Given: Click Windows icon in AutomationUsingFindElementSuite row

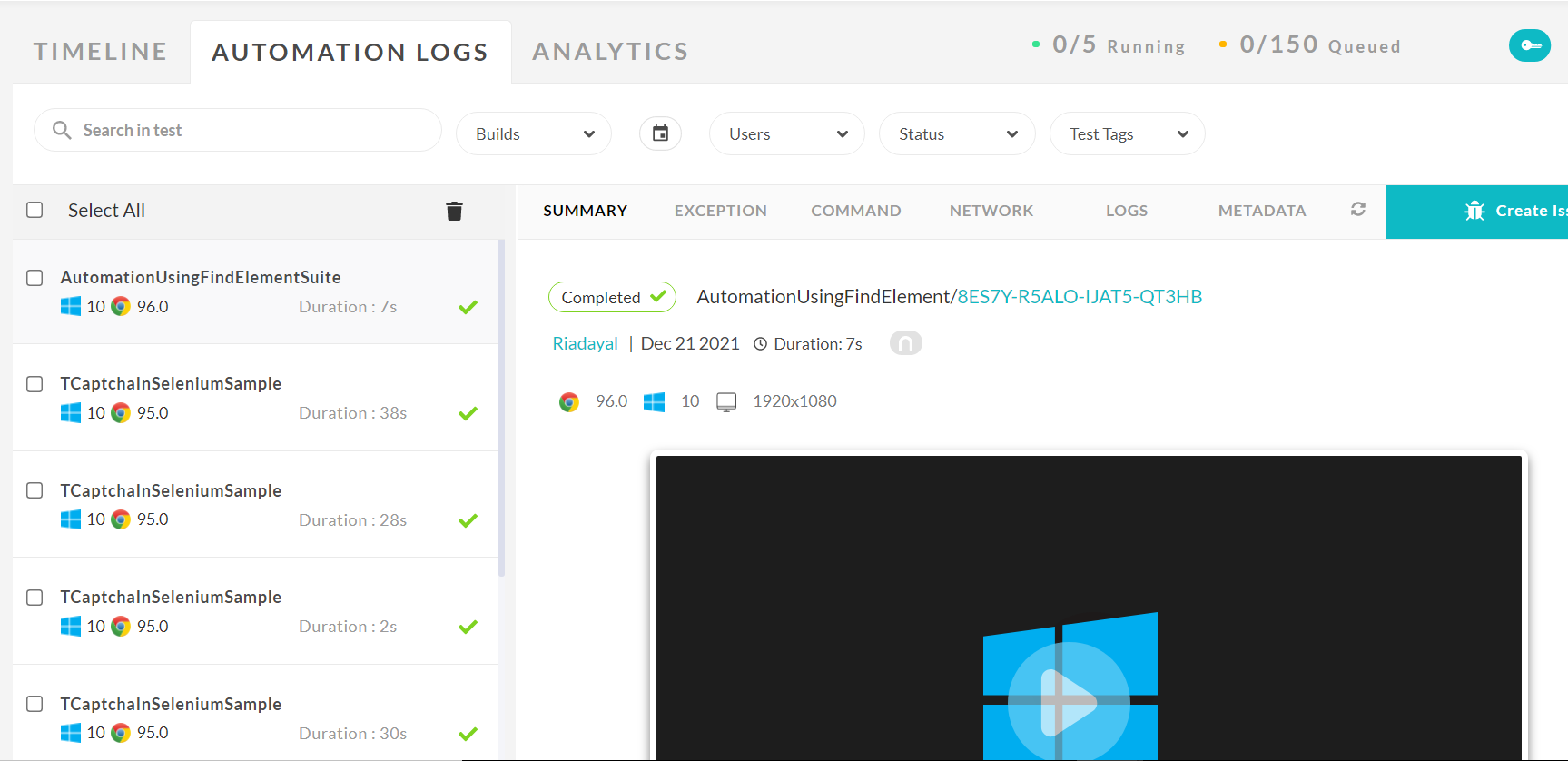Looking at the screenshot, I should 71,306.
